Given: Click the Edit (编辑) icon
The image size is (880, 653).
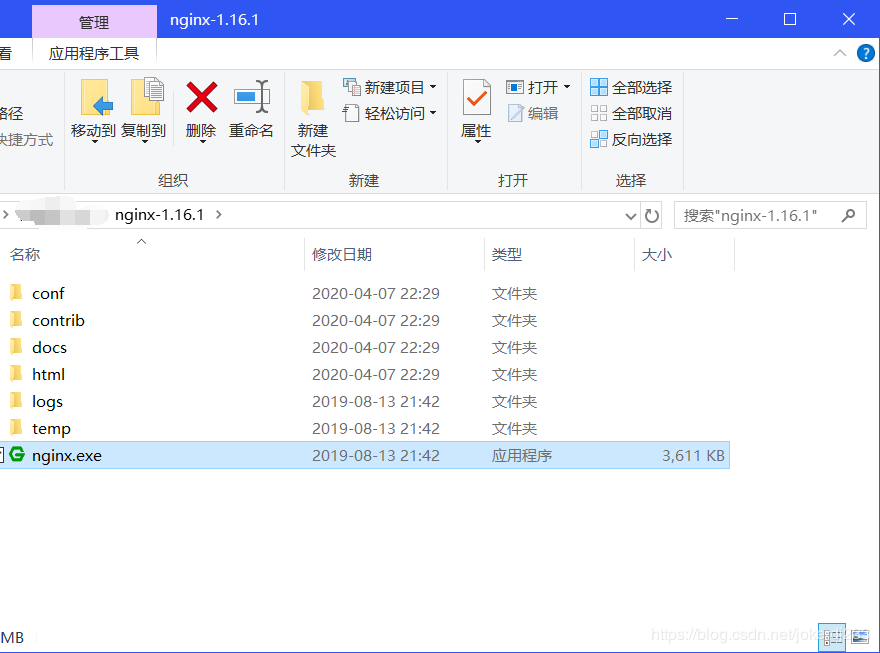Looking at the screenshot, I should [x=516, y=113].
